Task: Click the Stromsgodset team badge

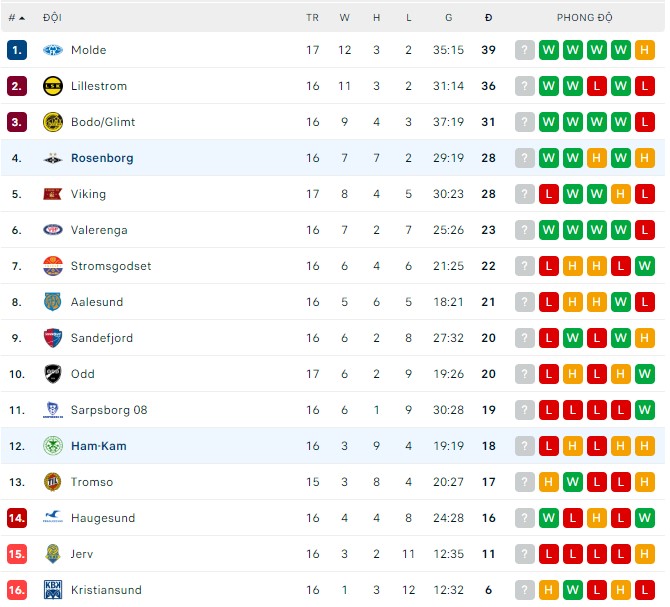Action: coord(53,266)
